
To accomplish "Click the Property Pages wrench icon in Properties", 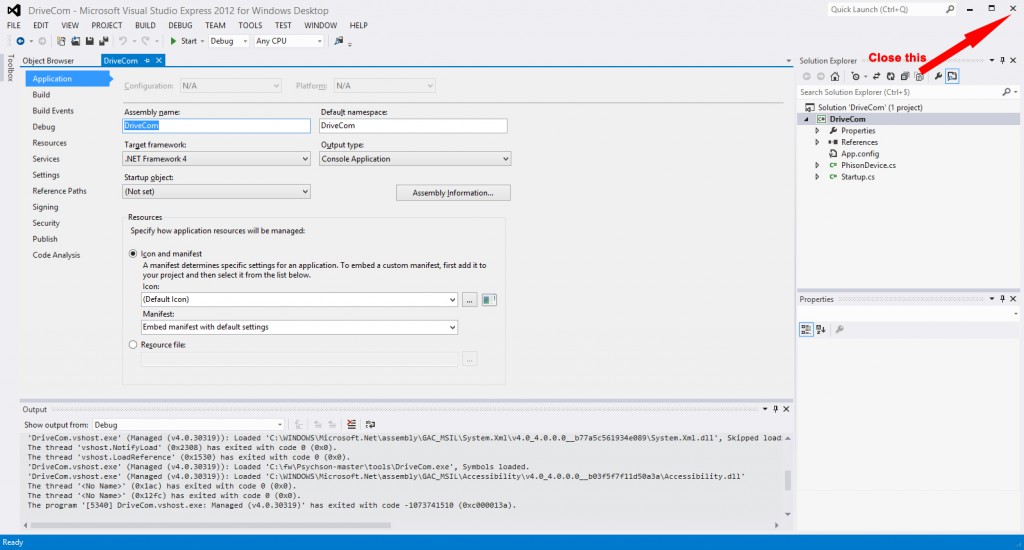I will pos(840,329).
